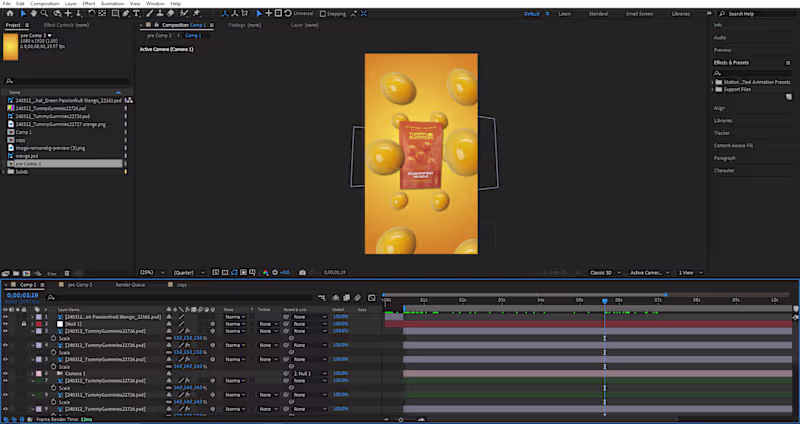Open the Animation menu
This screenshot has height=424, width=800.
(x=112, y=4)
